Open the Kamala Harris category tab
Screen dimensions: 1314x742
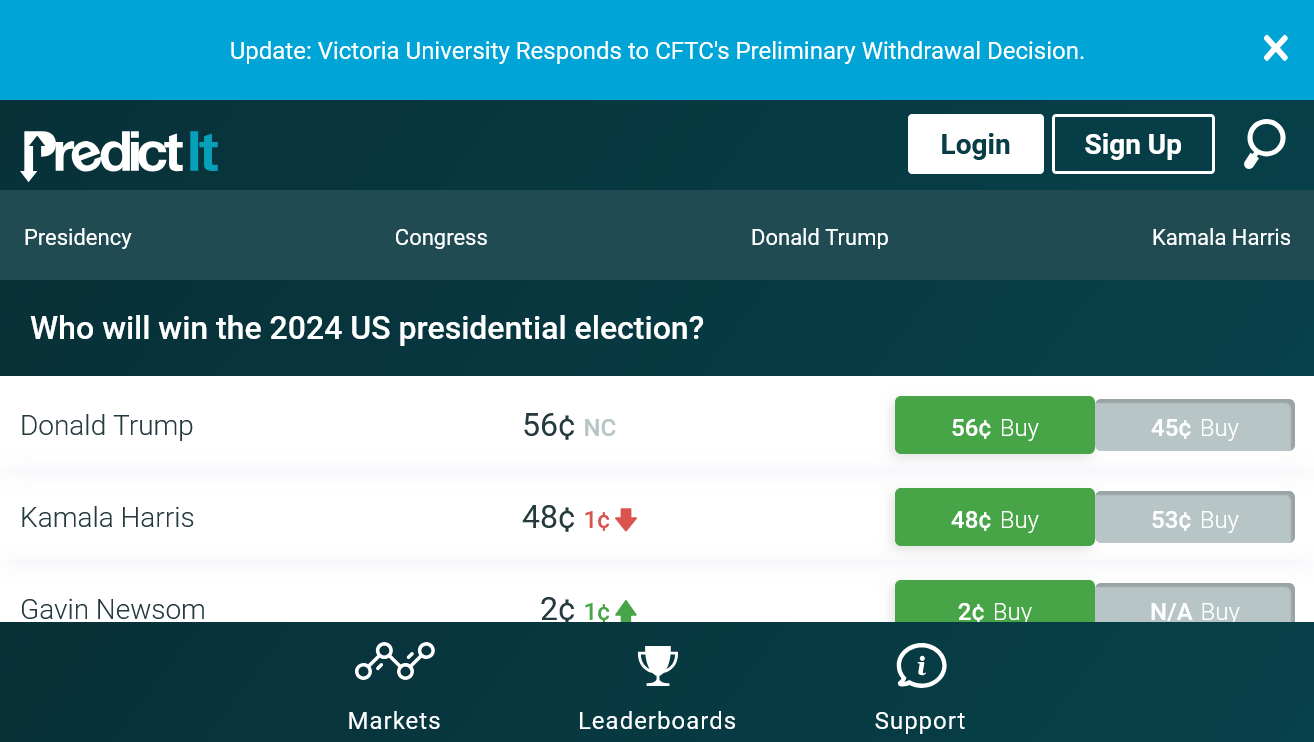(x=1221, y=237)
